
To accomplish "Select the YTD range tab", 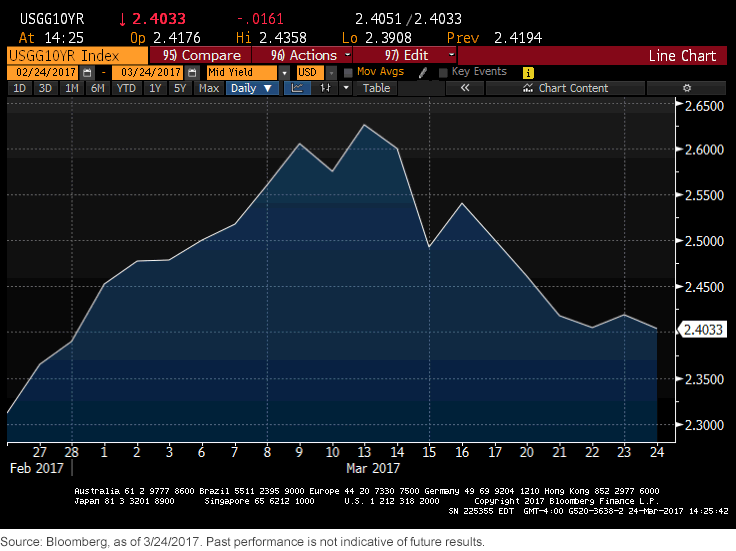I will [126, 88].
